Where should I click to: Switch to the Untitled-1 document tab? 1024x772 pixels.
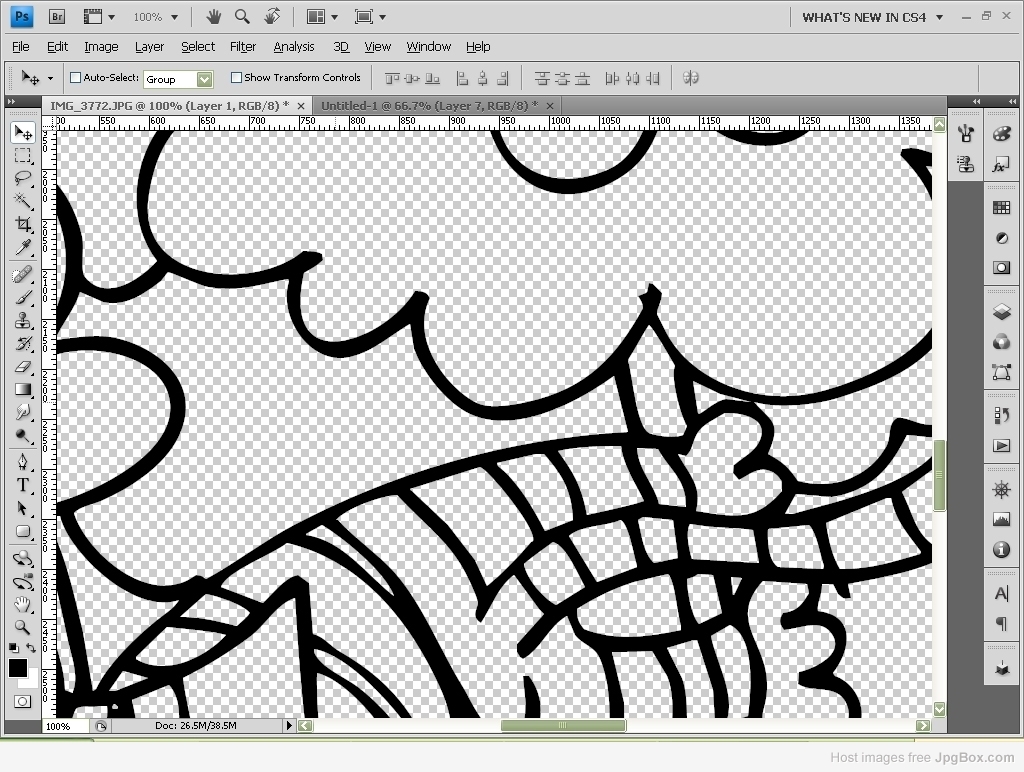click(x=429, y=106)
